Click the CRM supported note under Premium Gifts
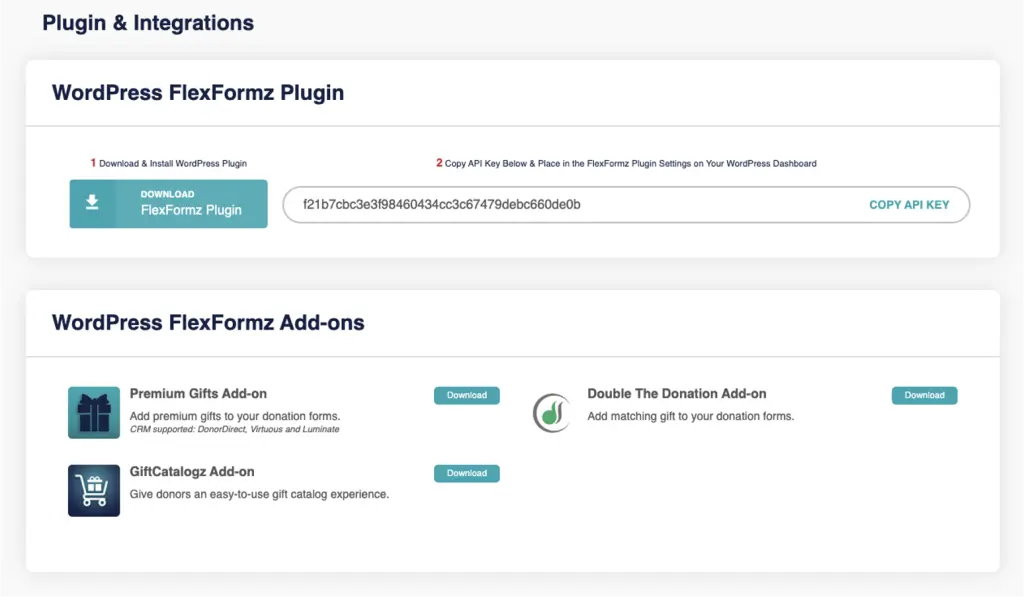The image size is (1024, 597). coord(234,430)
